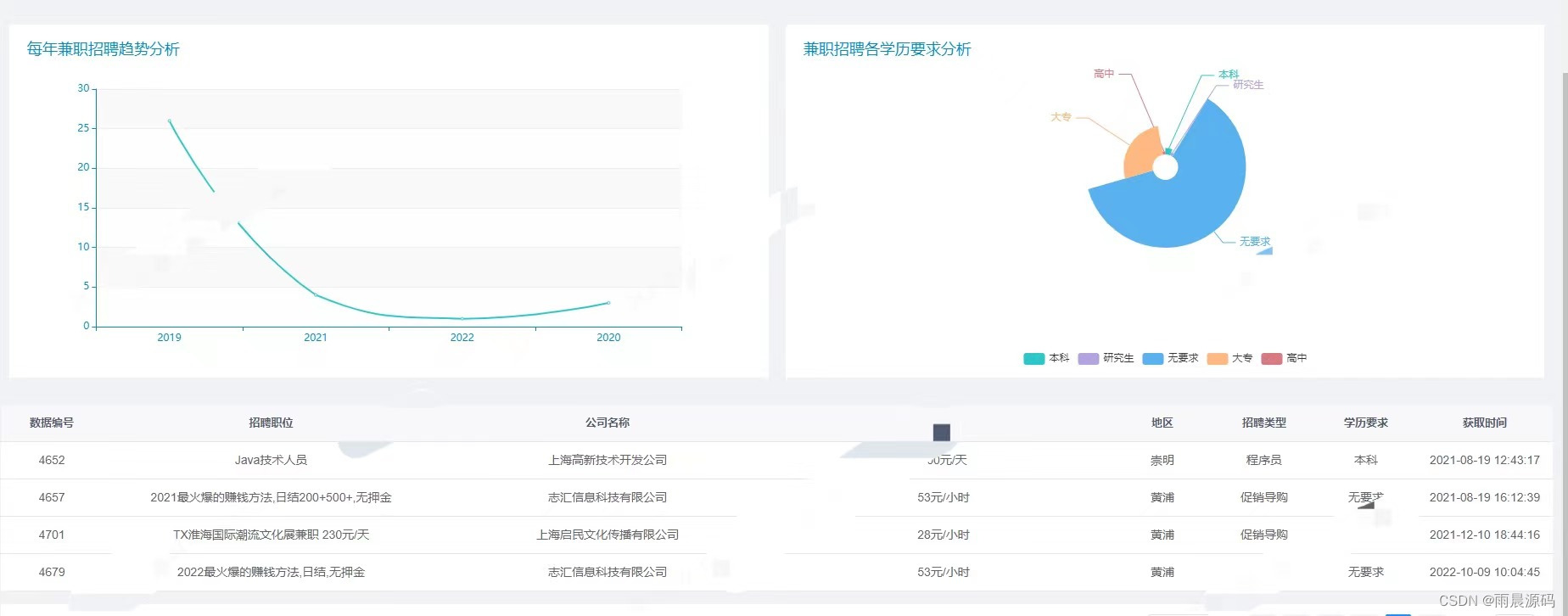The image size is (1568, 616).
Task: Toggle the 无要求 legend swatch
Action: point(1152,358)
